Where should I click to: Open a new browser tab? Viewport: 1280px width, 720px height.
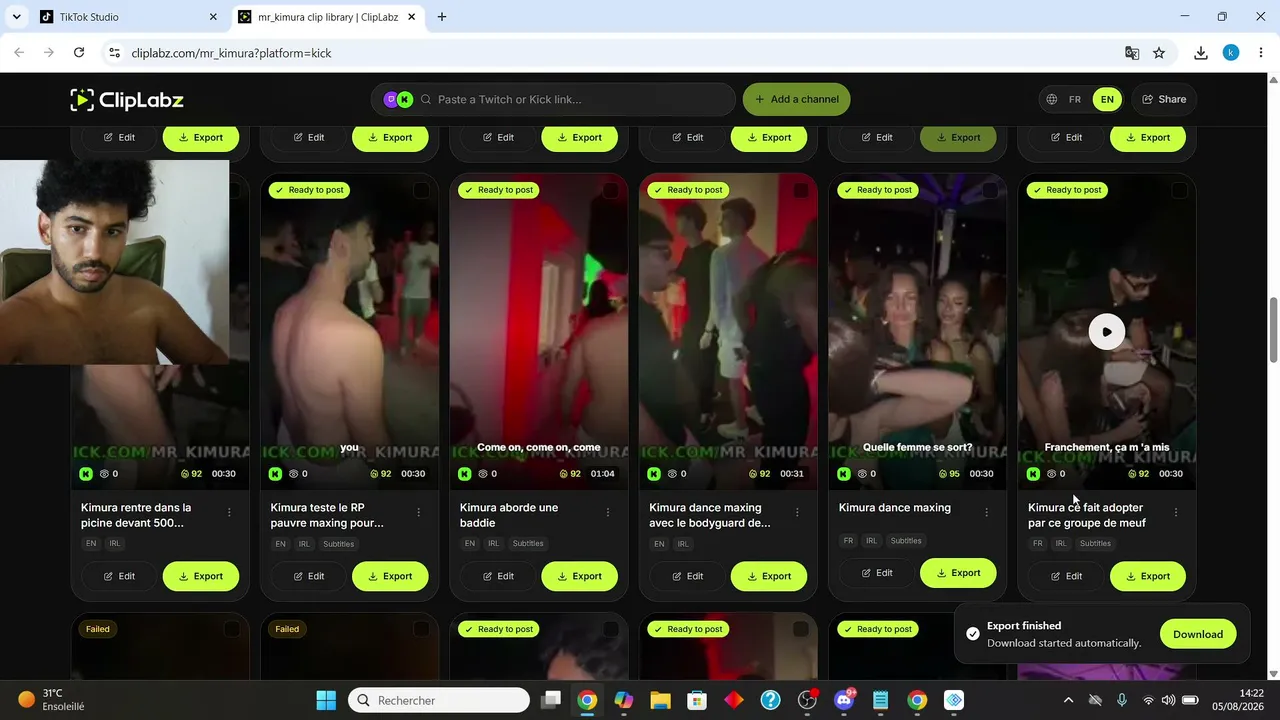click(442, 17)
